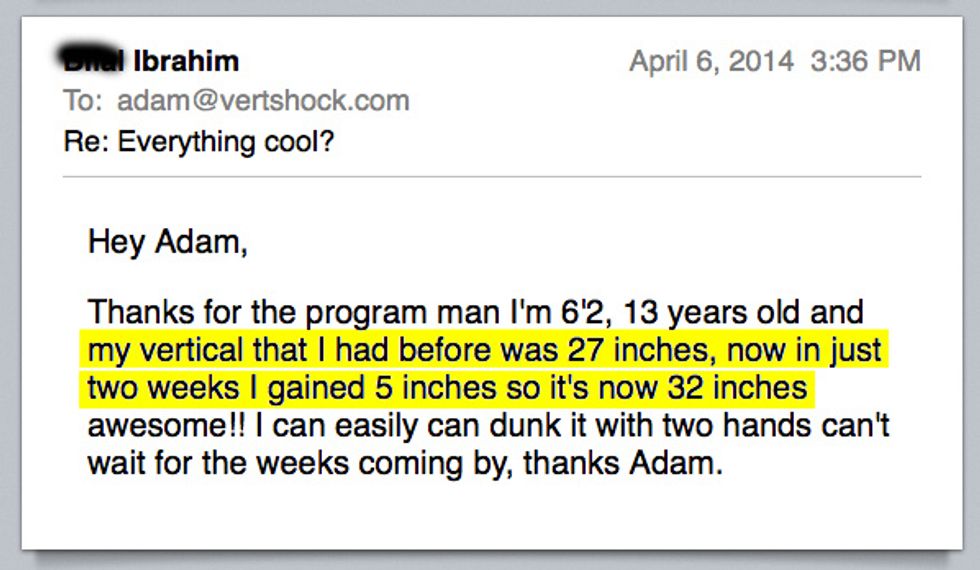Click the "Hey Adam," greeting
The width and height of the screenshot is (980, 570).
pyautogui.click(x=167, y=241)
